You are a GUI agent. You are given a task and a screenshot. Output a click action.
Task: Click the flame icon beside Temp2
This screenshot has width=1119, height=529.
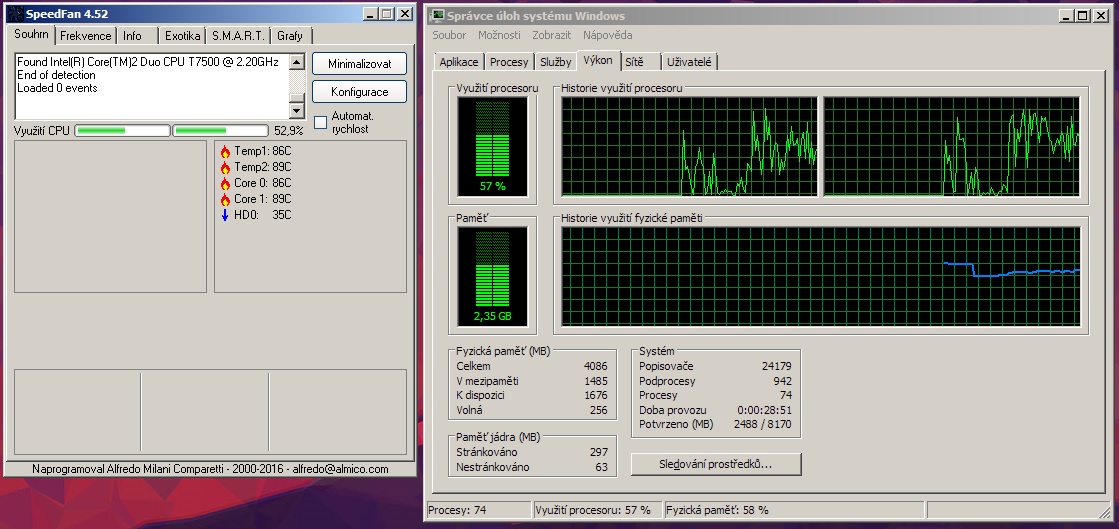[x=225, y=168]
